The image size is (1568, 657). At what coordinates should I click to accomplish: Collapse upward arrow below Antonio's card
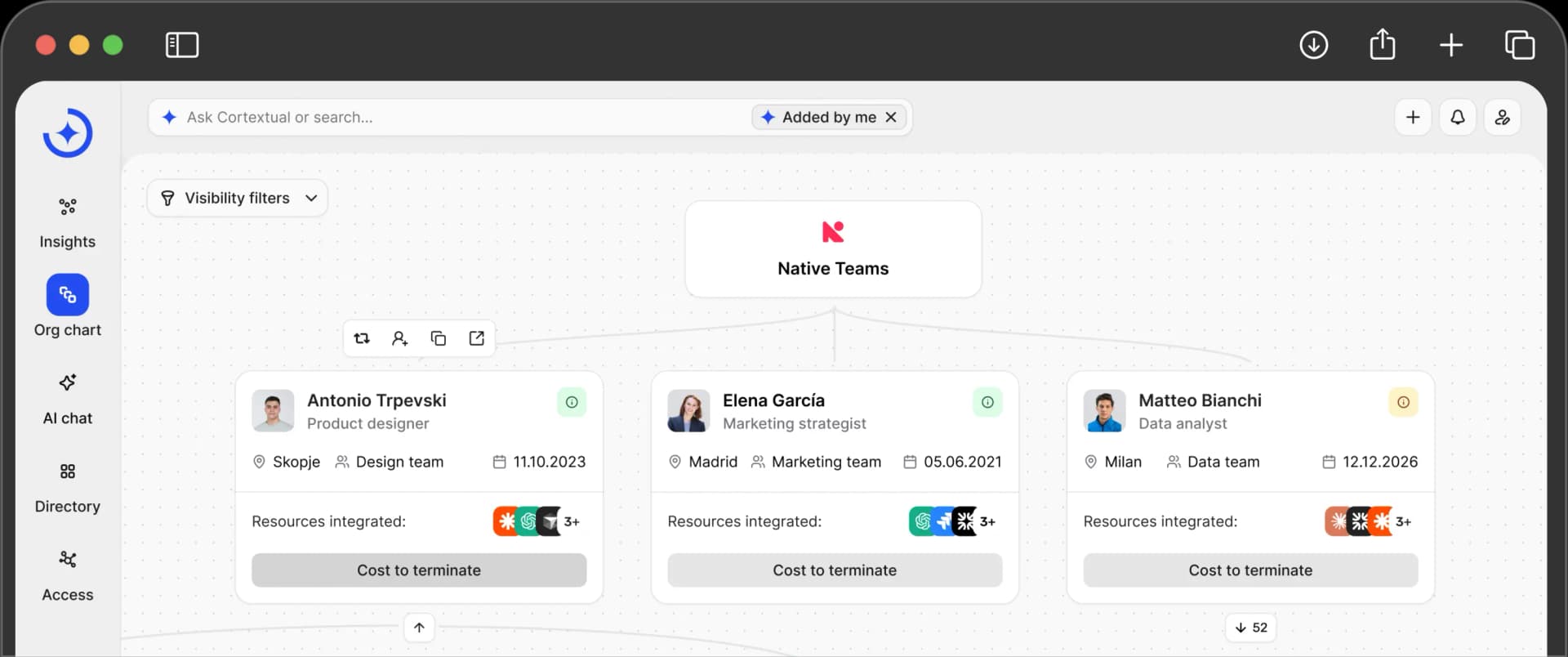click(x=419, y=628)
